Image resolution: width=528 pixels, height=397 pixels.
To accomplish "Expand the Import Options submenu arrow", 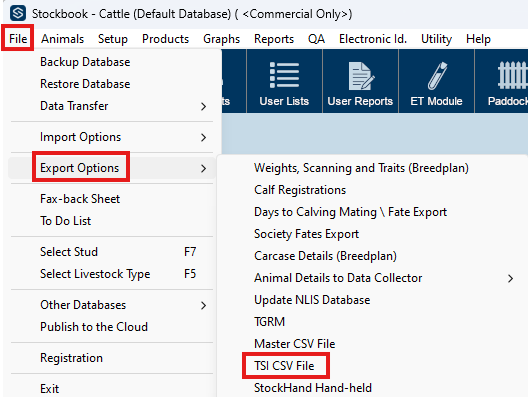I will 203,138.
